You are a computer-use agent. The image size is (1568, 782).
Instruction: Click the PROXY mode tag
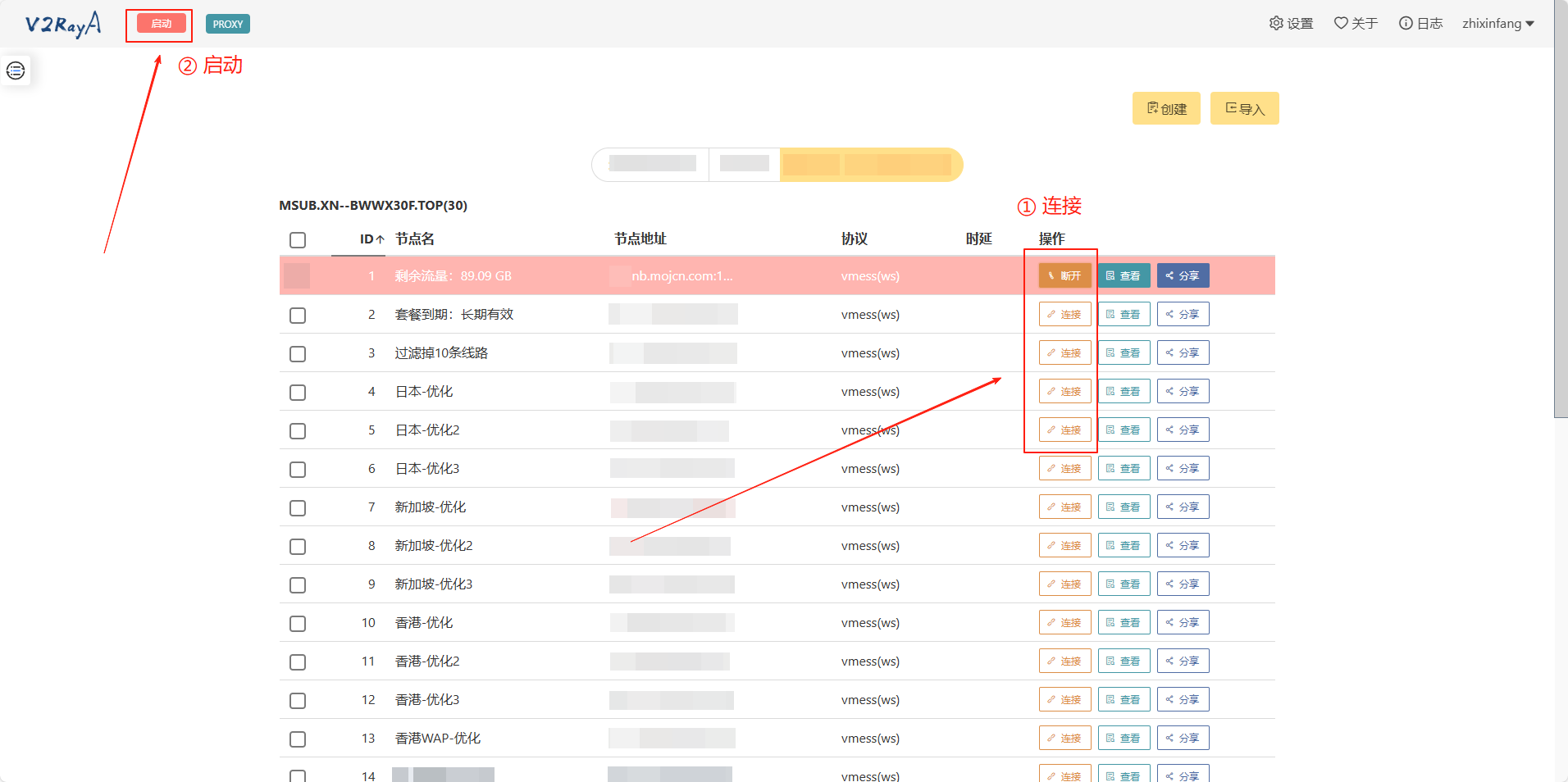(228, 24)
